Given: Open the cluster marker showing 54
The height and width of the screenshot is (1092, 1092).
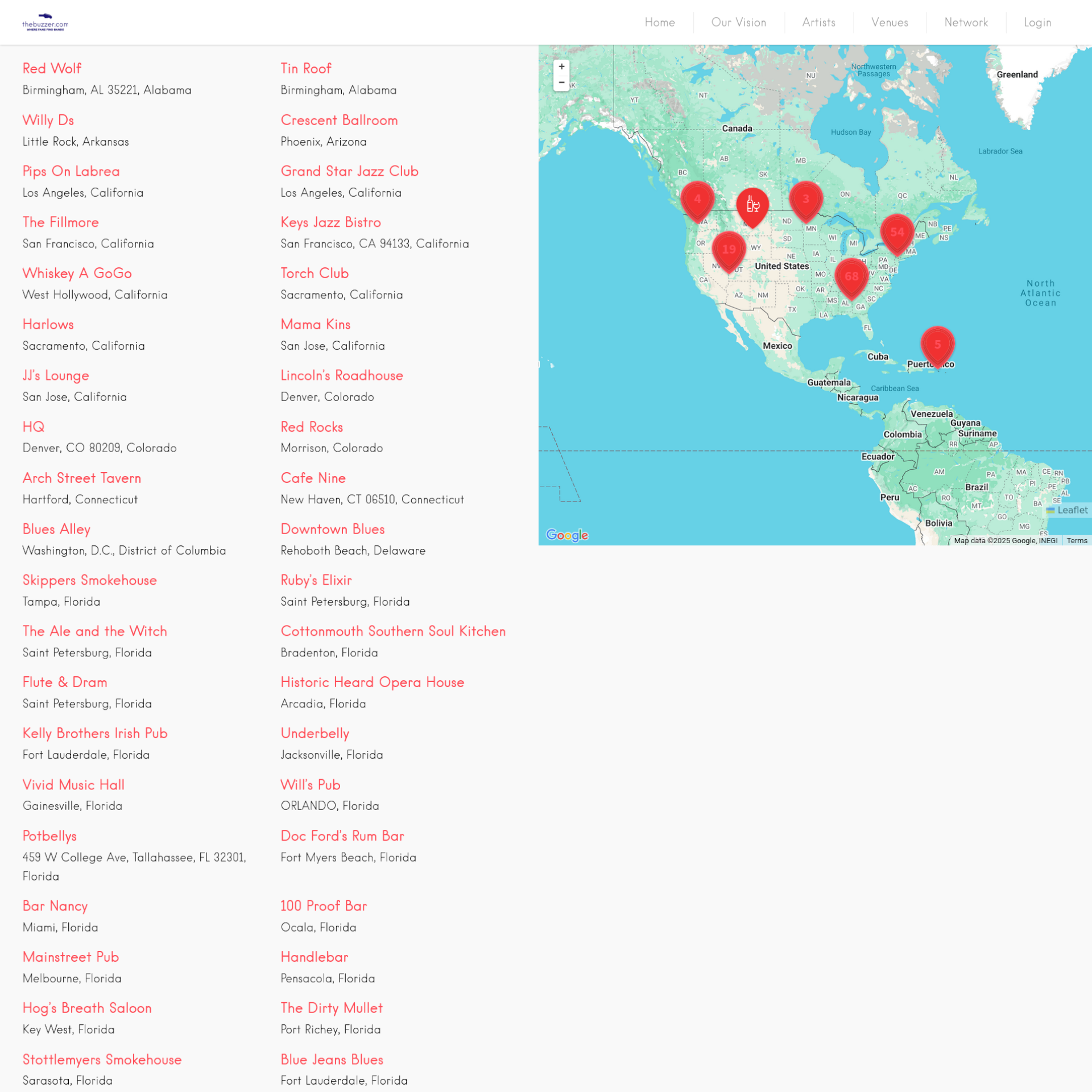Looking at the screenshot, I should [897, 234].
